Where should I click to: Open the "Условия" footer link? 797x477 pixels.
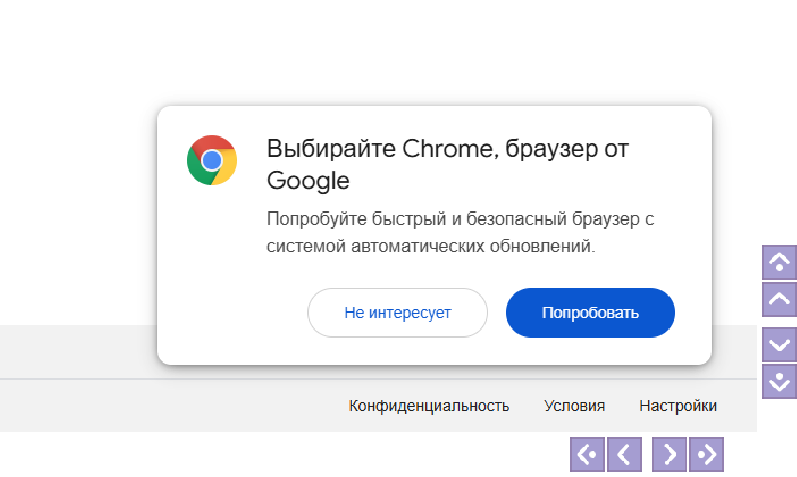click(x=574, y=406)
